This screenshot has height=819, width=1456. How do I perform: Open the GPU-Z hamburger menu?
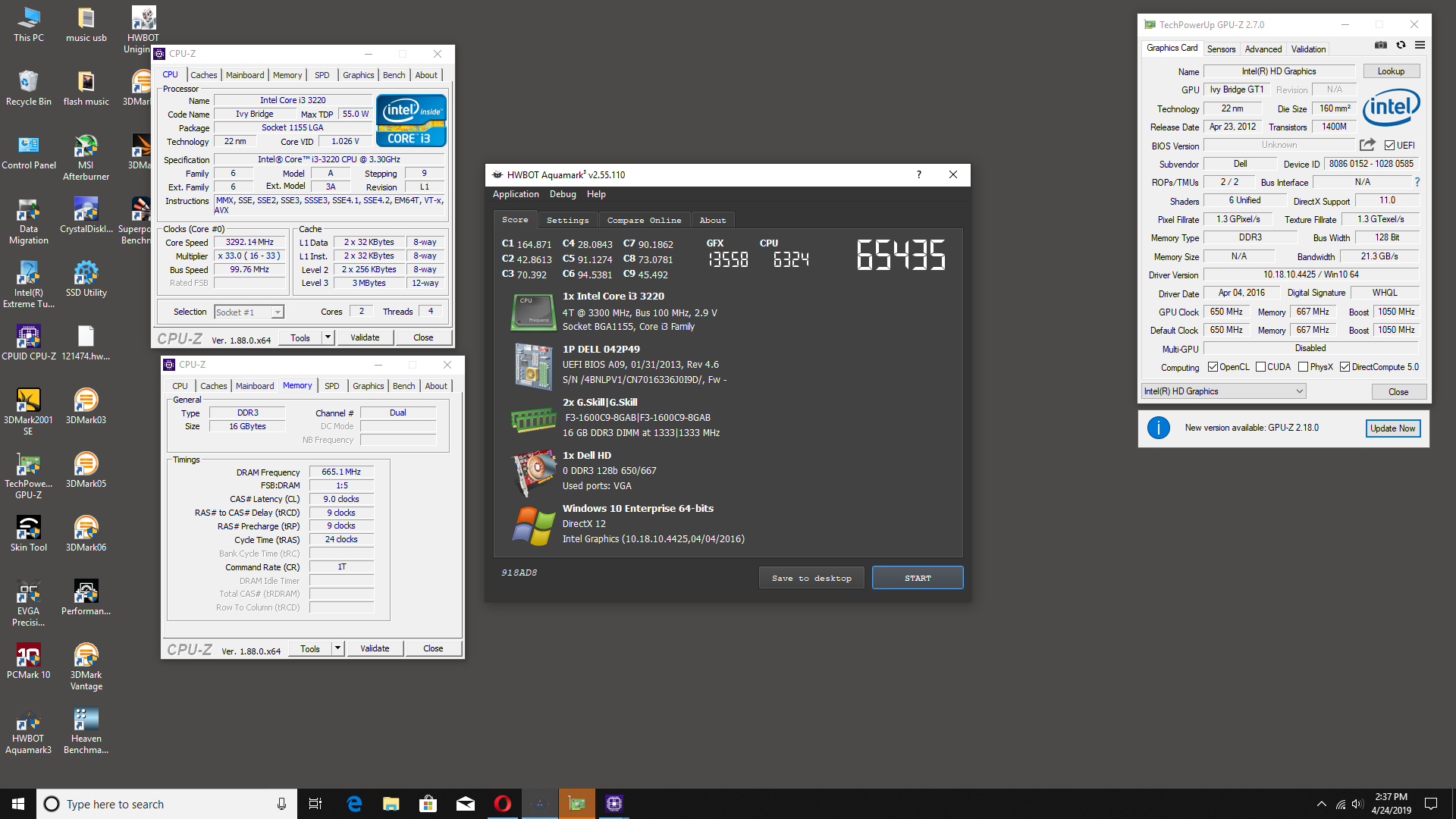(x=1420, y=45)
